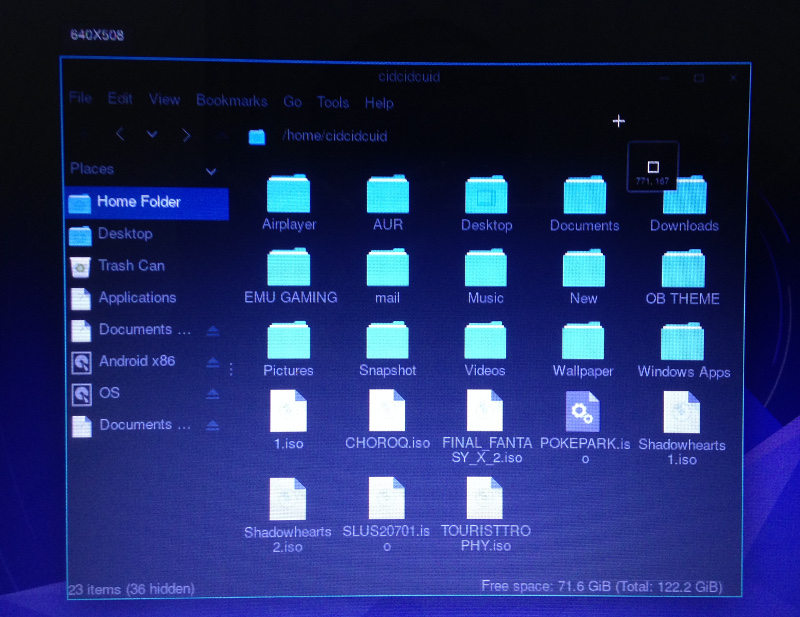Collapse the Places panel chevron
The height and width of the screenshot is (617, 800).
[x=211, y=171]
